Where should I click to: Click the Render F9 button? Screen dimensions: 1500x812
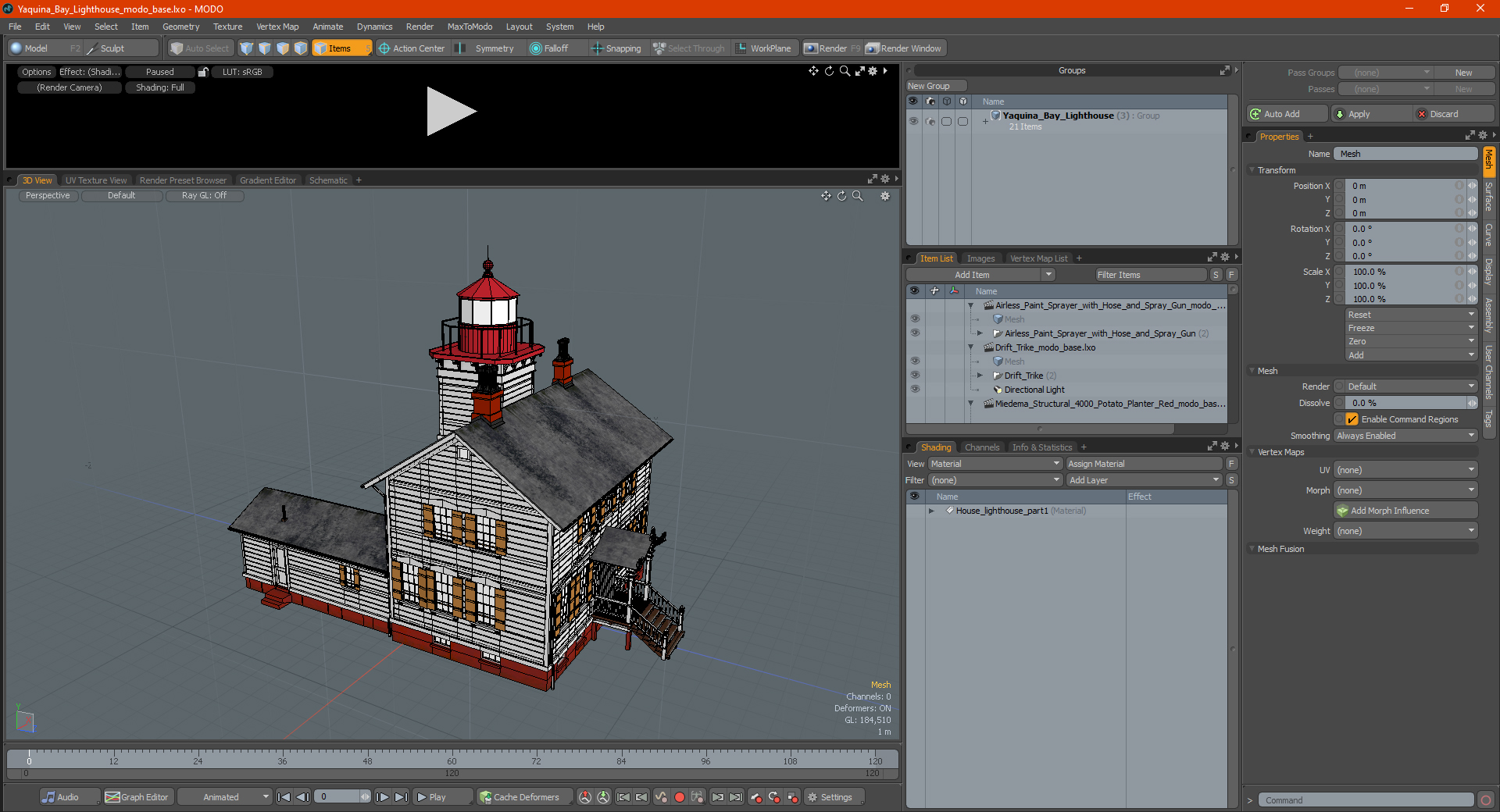point(833,48)
